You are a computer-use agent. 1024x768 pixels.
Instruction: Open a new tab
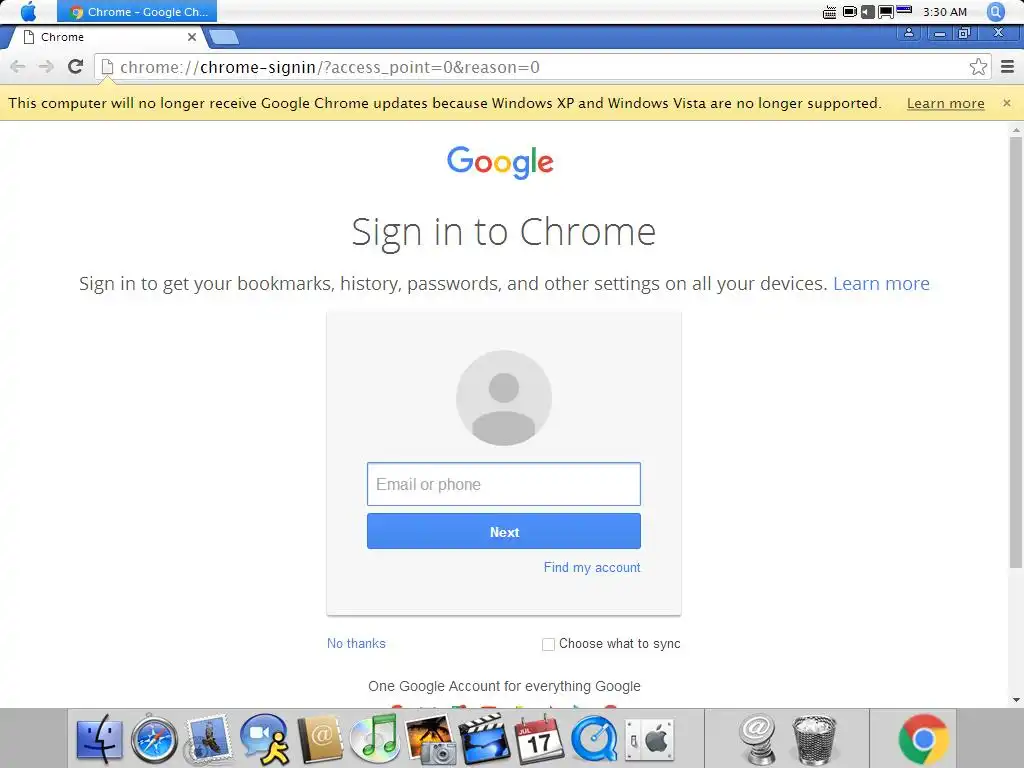point(224,37)
